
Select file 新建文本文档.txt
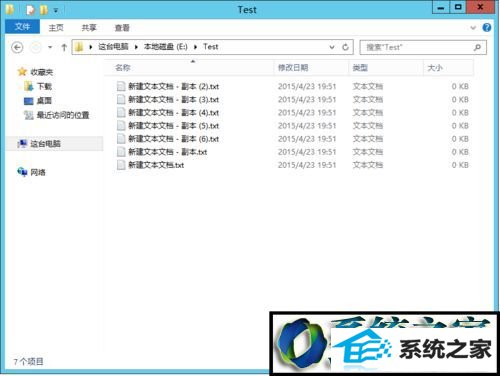[156, 165]
